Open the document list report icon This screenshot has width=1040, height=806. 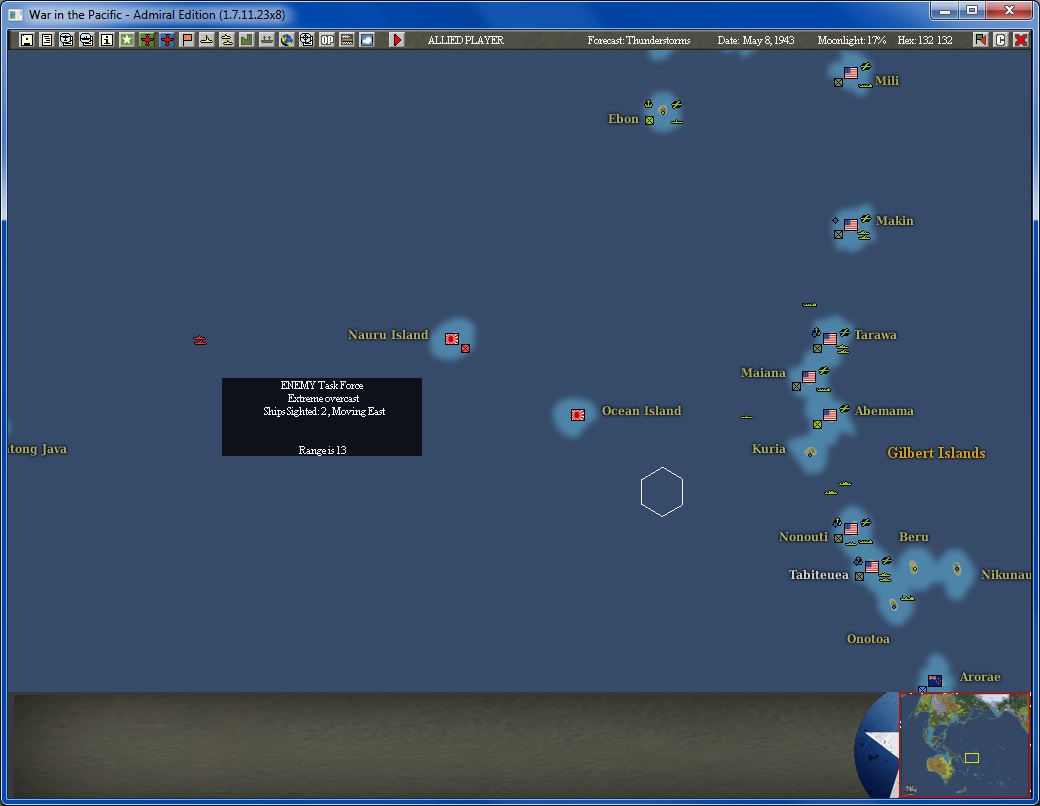click(x=46, y=40)
